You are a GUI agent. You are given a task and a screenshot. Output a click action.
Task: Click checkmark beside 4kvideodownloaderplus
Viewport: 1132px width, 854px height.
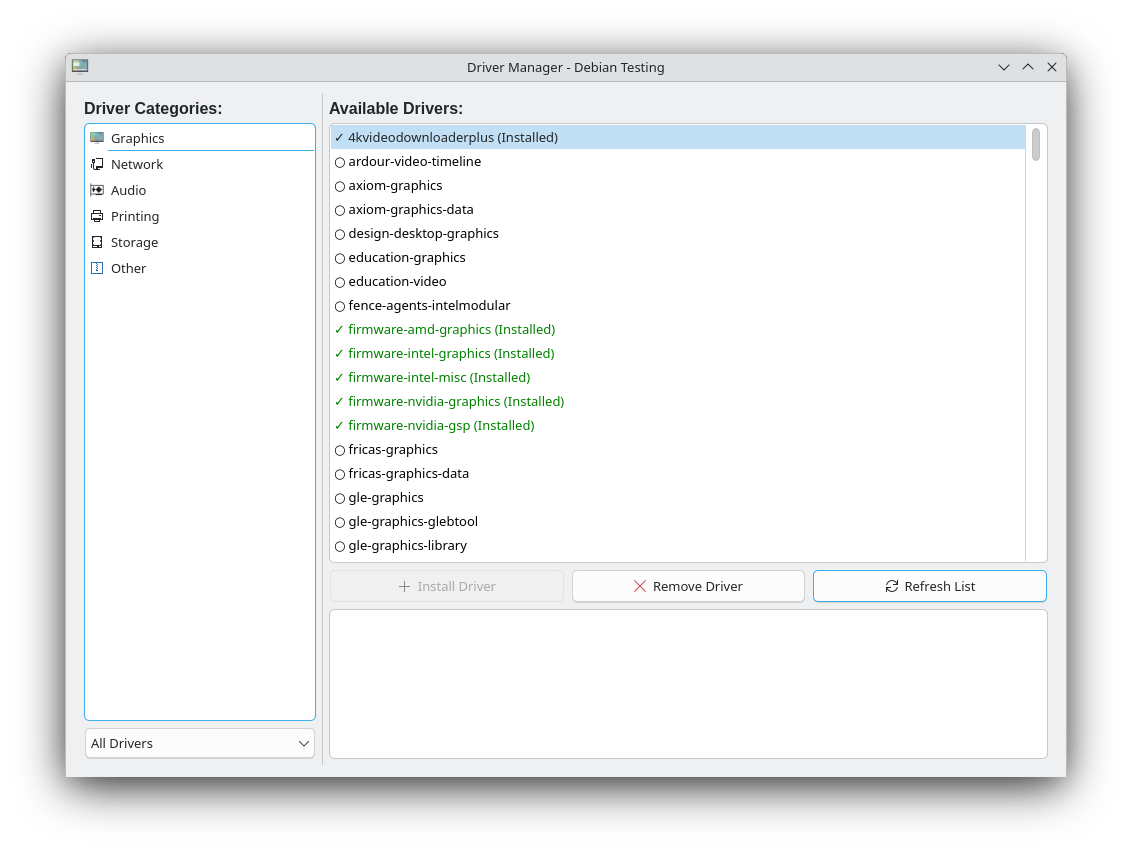tap(339, 137)
